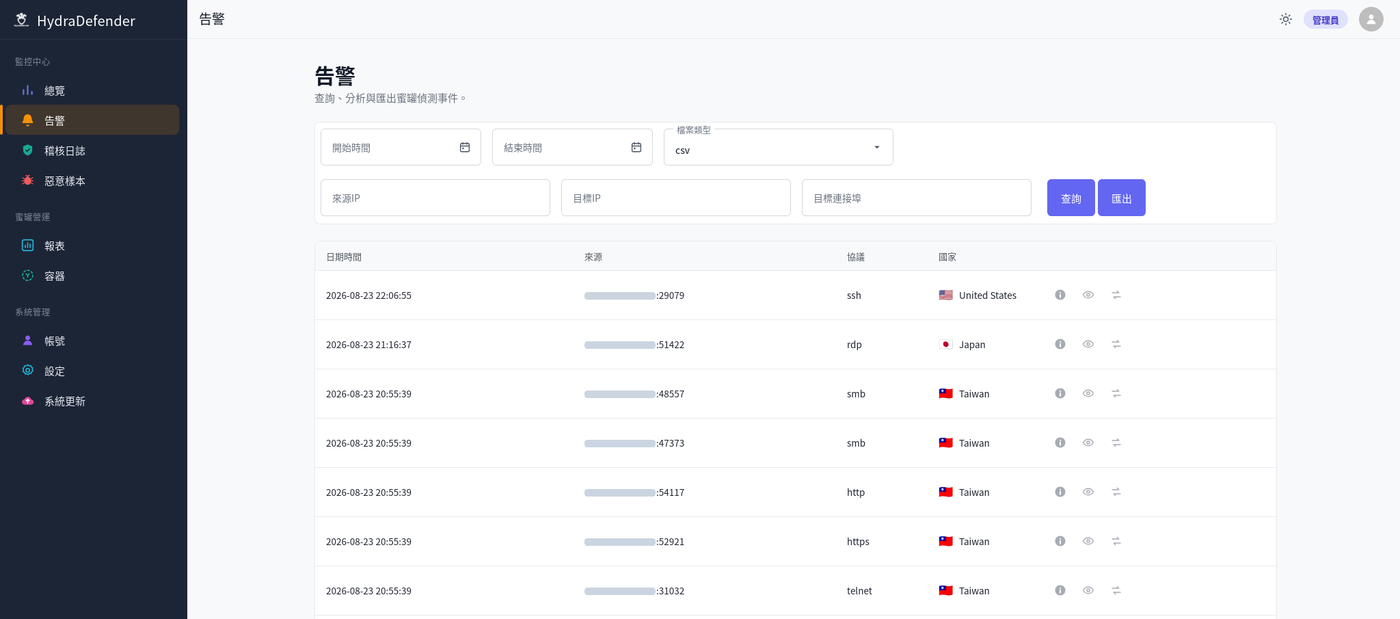Click the 目標IP input field
Viewport: 1400px width, 619px height.
[675, 198]
